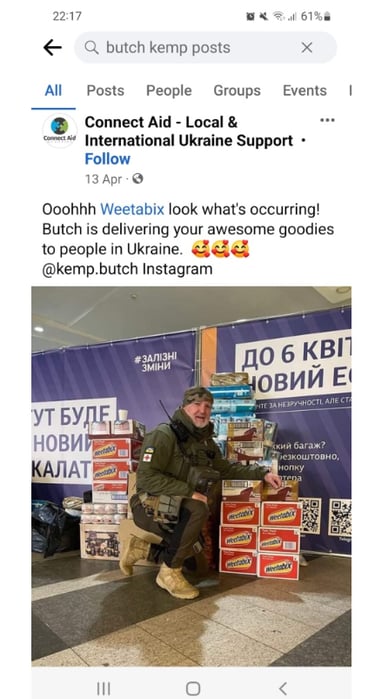The image size is (375, 699).
Task: Tap the 13 Apr post timestamp
Action: click(x=103, y=179)
